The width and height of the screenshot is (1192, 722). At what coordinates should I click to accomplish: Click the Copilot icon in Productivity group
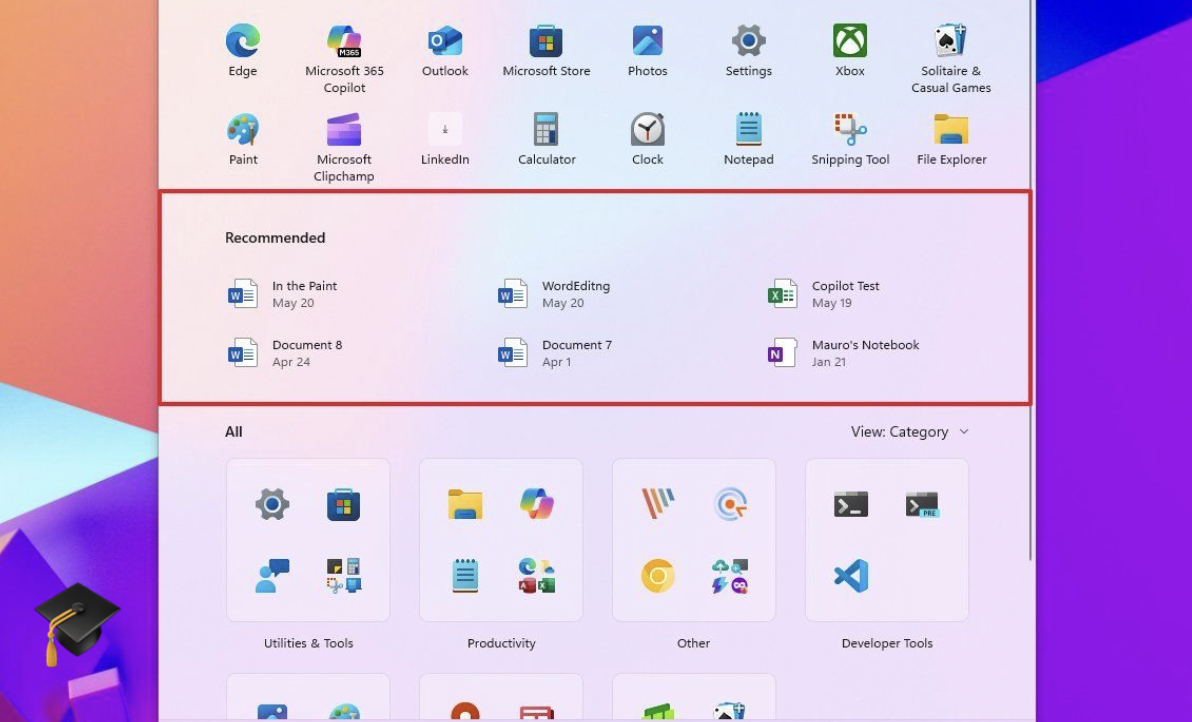coord(537,504)
